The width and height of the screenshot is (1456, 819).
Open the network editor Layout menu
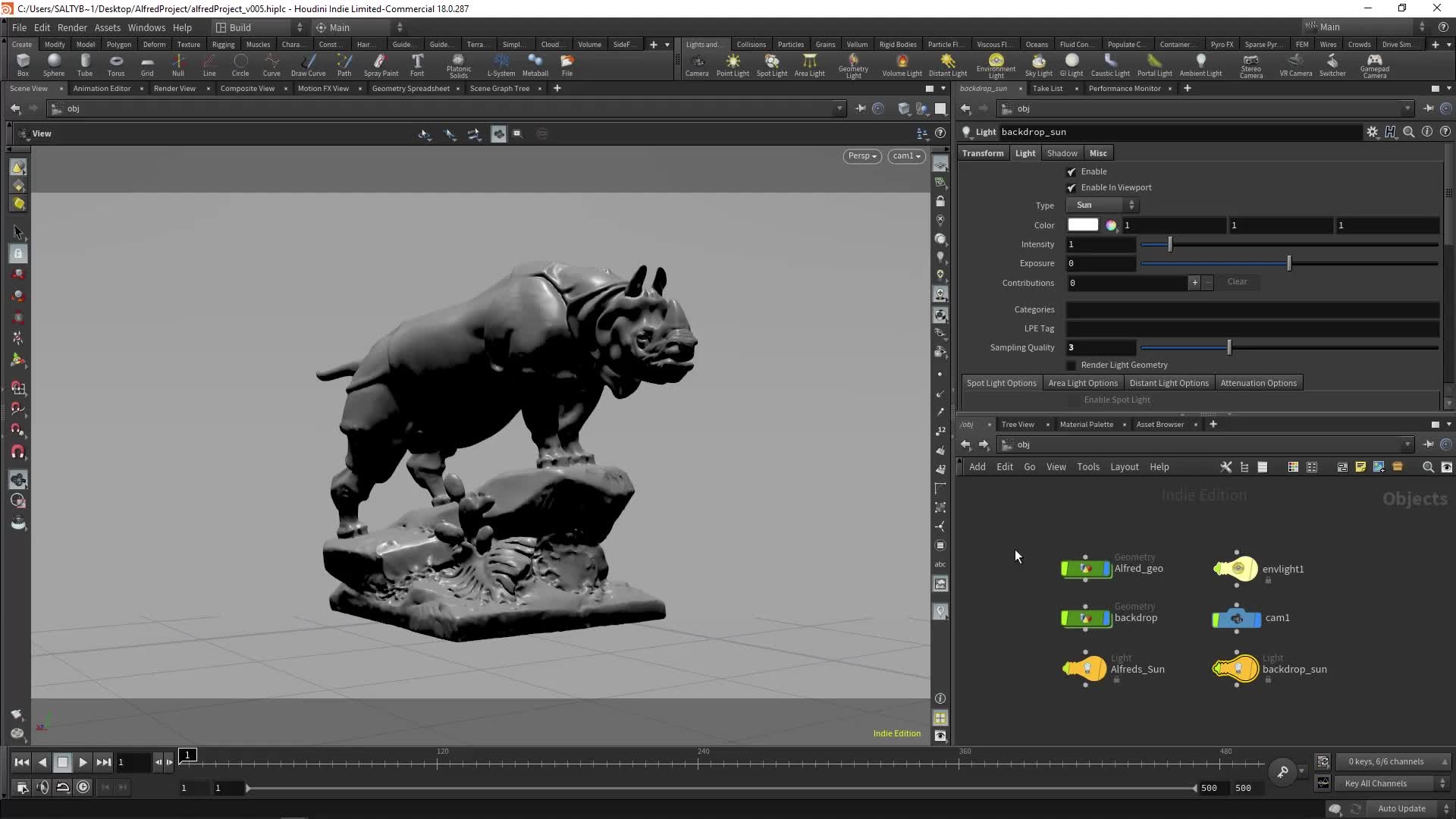[x=1124, y=467]
